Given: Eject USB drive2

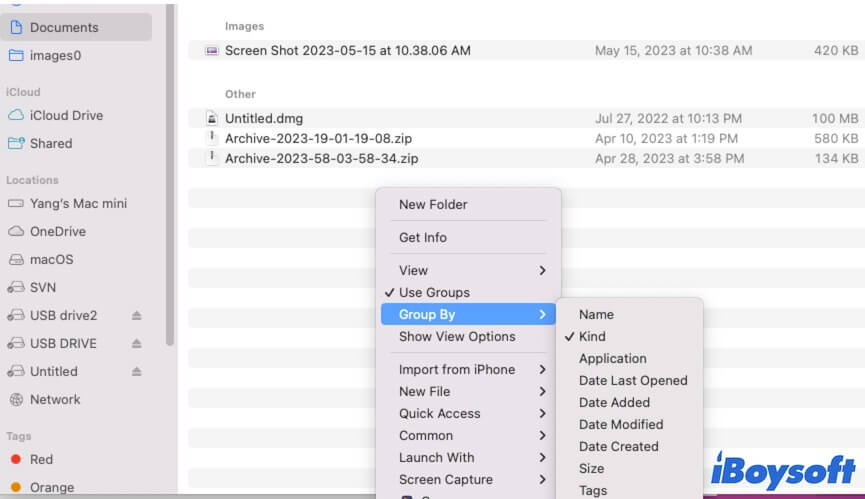Looking at the screenshot, I should coord(136,315).
